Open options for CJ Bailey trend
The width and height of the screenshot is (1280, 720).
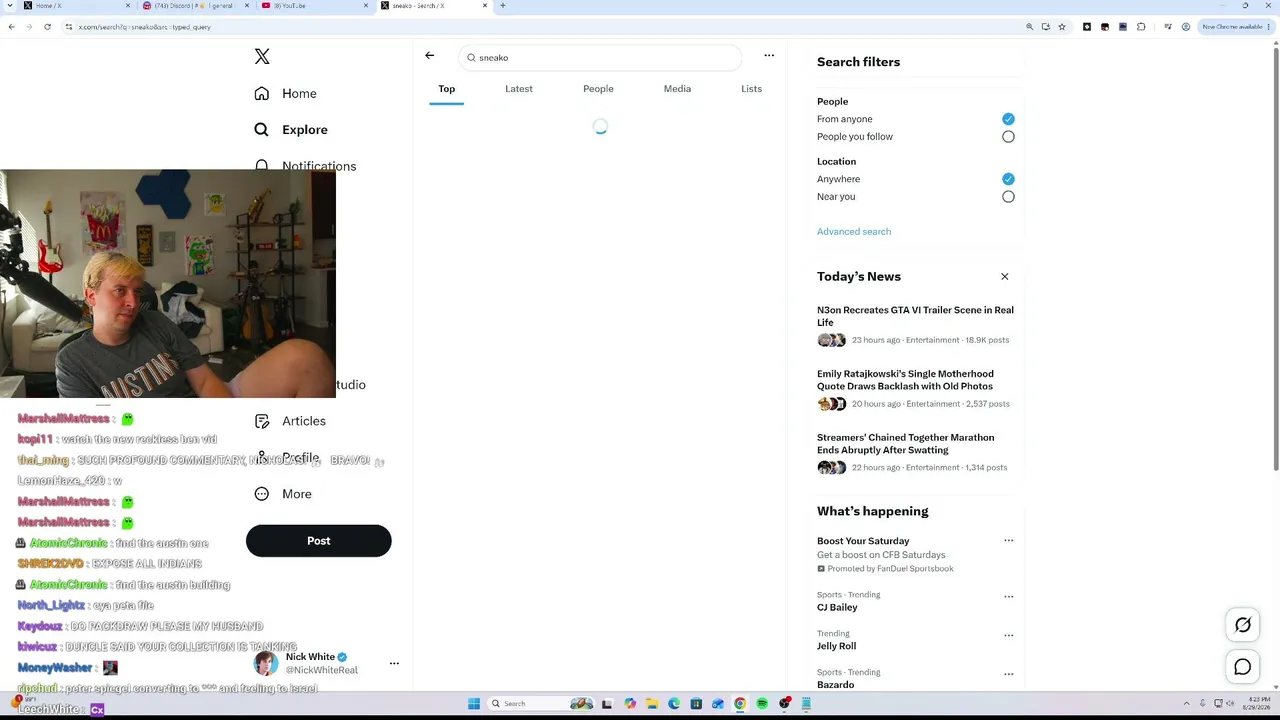pyautogui.click(x=1008, y=597)
